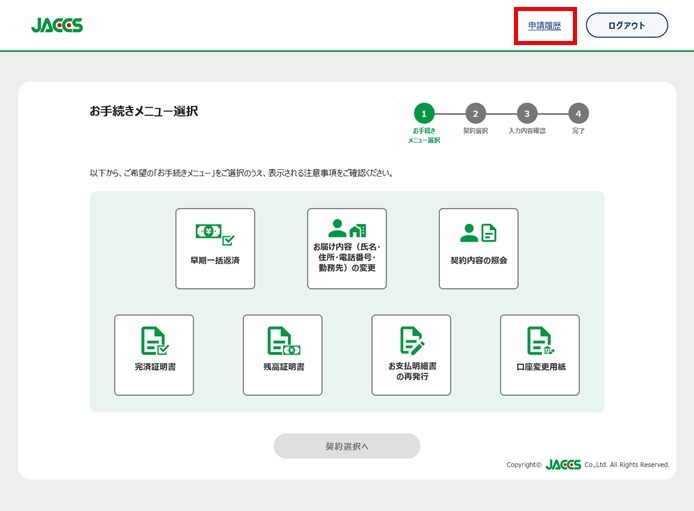The height and width of the screenshot is (511, 694).
Task: Select step 1 circle in progress indicator
Action: [x=425, y=113]
